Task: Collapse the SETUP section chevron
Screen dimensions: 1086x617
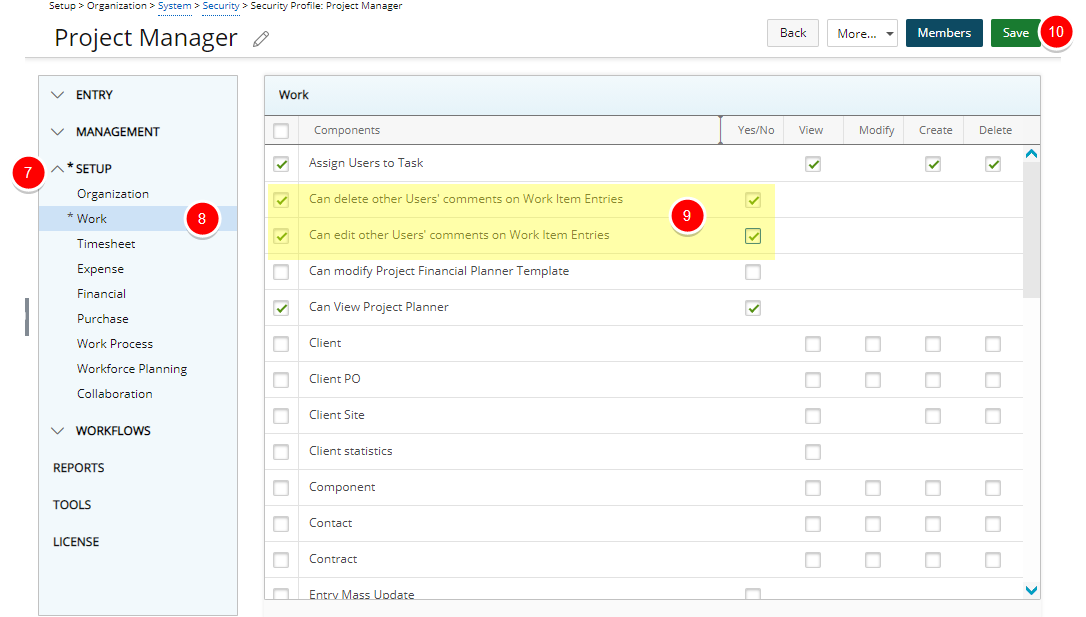Action: coord(58,169)
